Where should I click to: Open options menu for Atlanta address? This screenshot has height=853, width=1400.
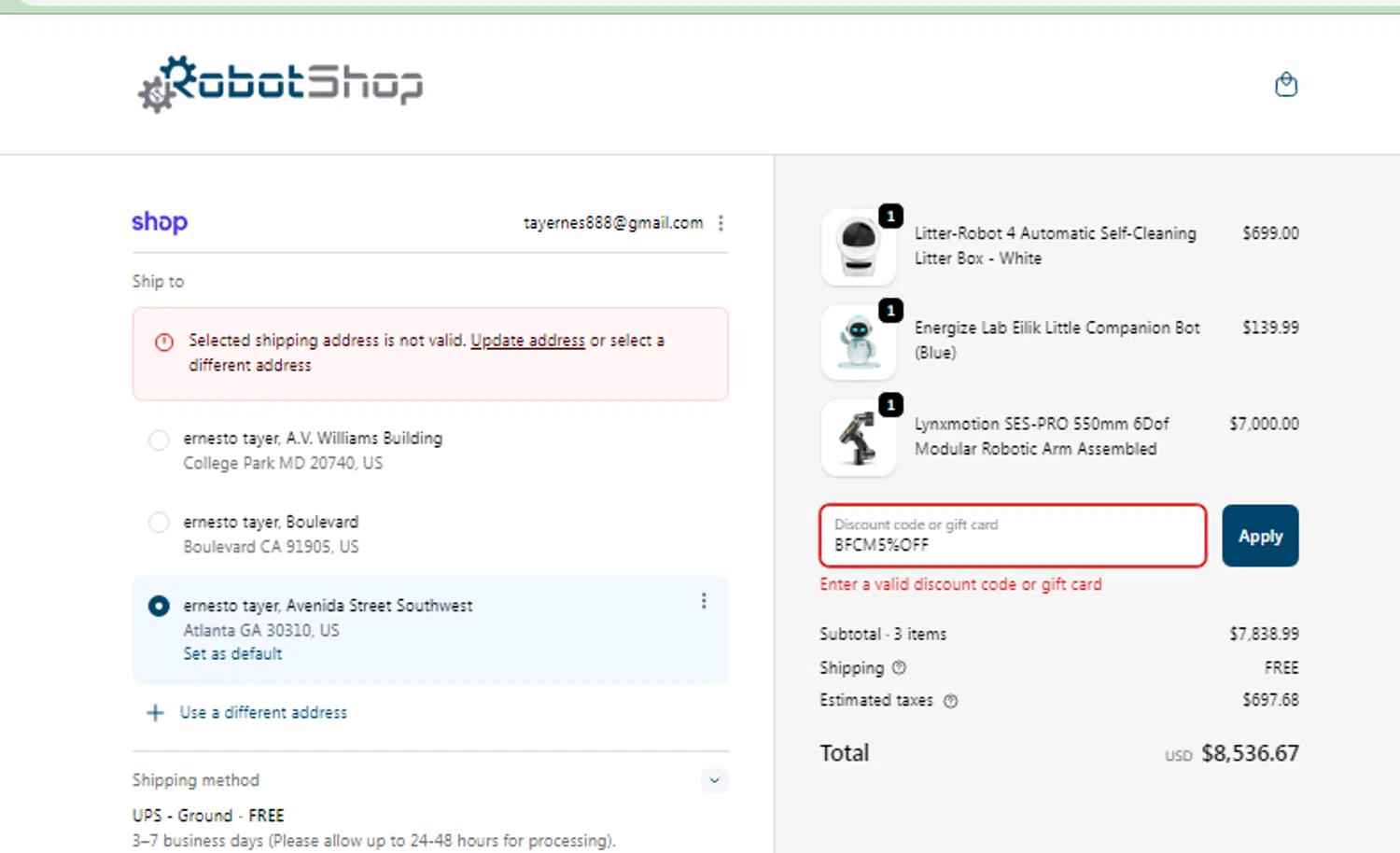[704, 602]
